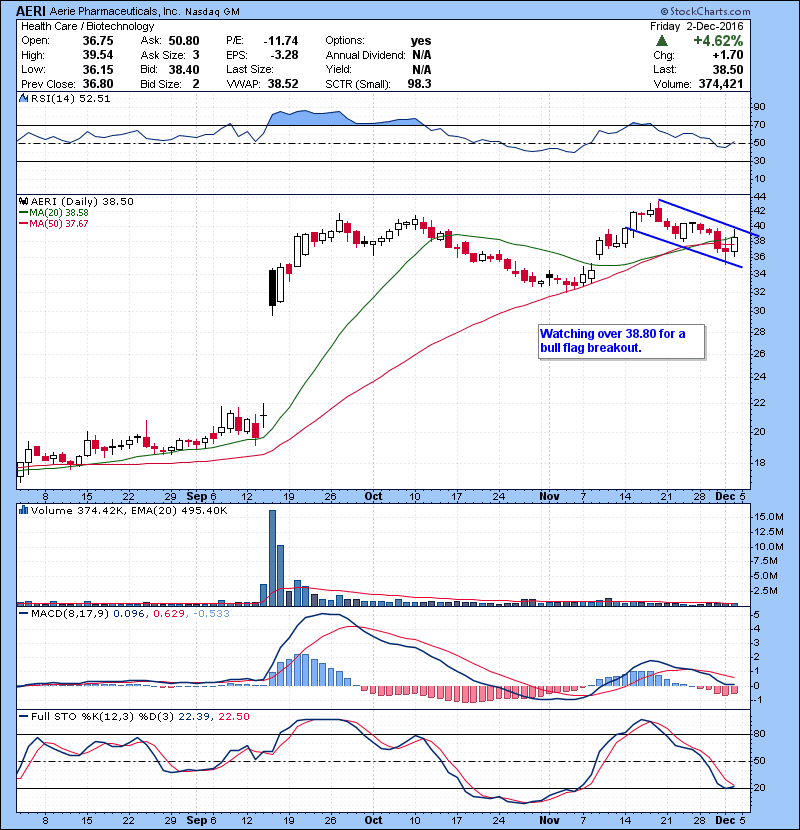Click the Ask Size value 3

(x=196, y=55)
